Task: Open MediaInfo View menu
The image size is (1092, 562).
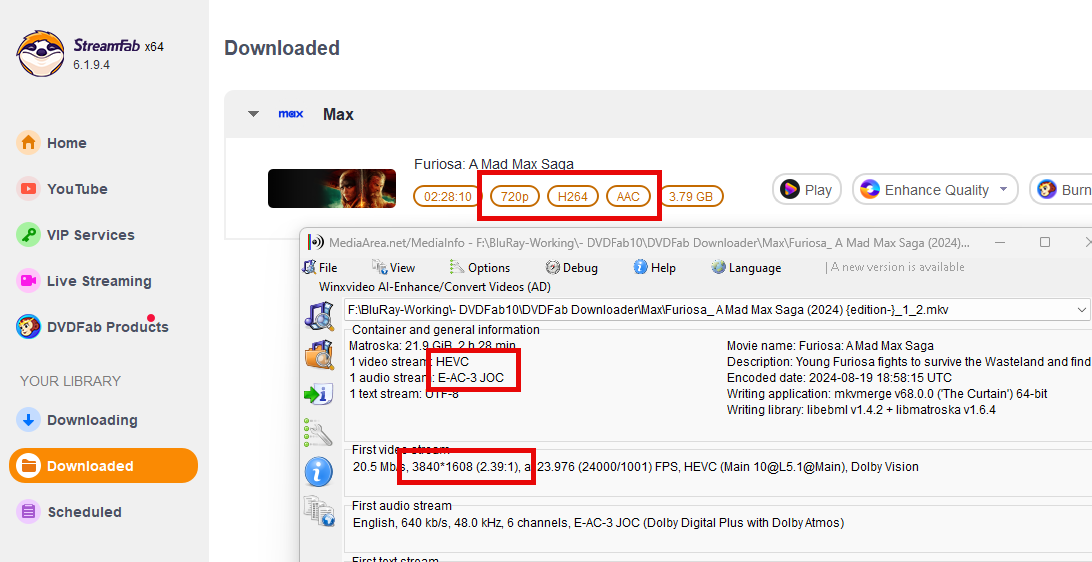Action: pyautogui.click(x=393, y=267)
